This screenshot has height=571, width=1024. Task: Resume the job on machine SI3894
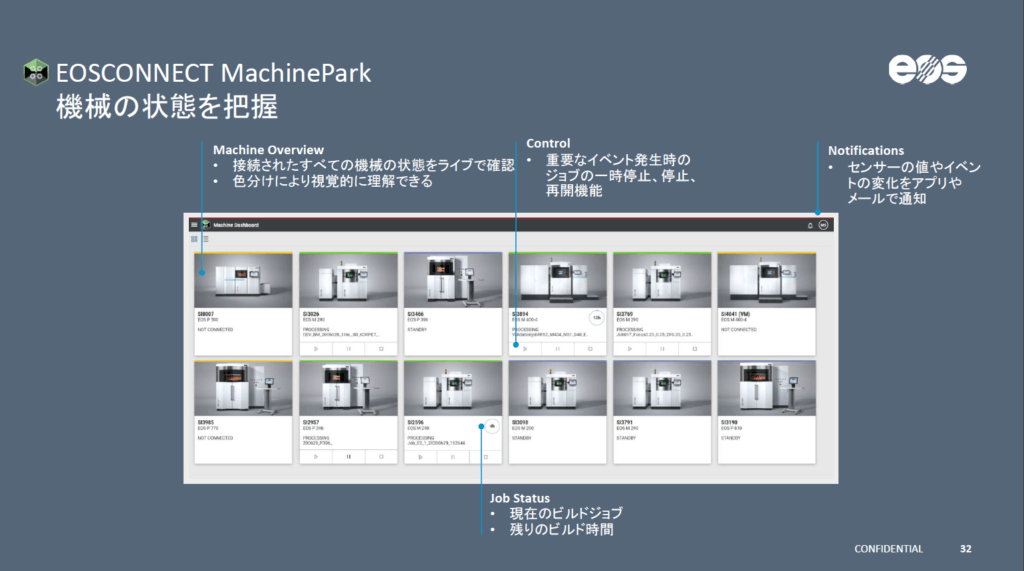[525, 349]
